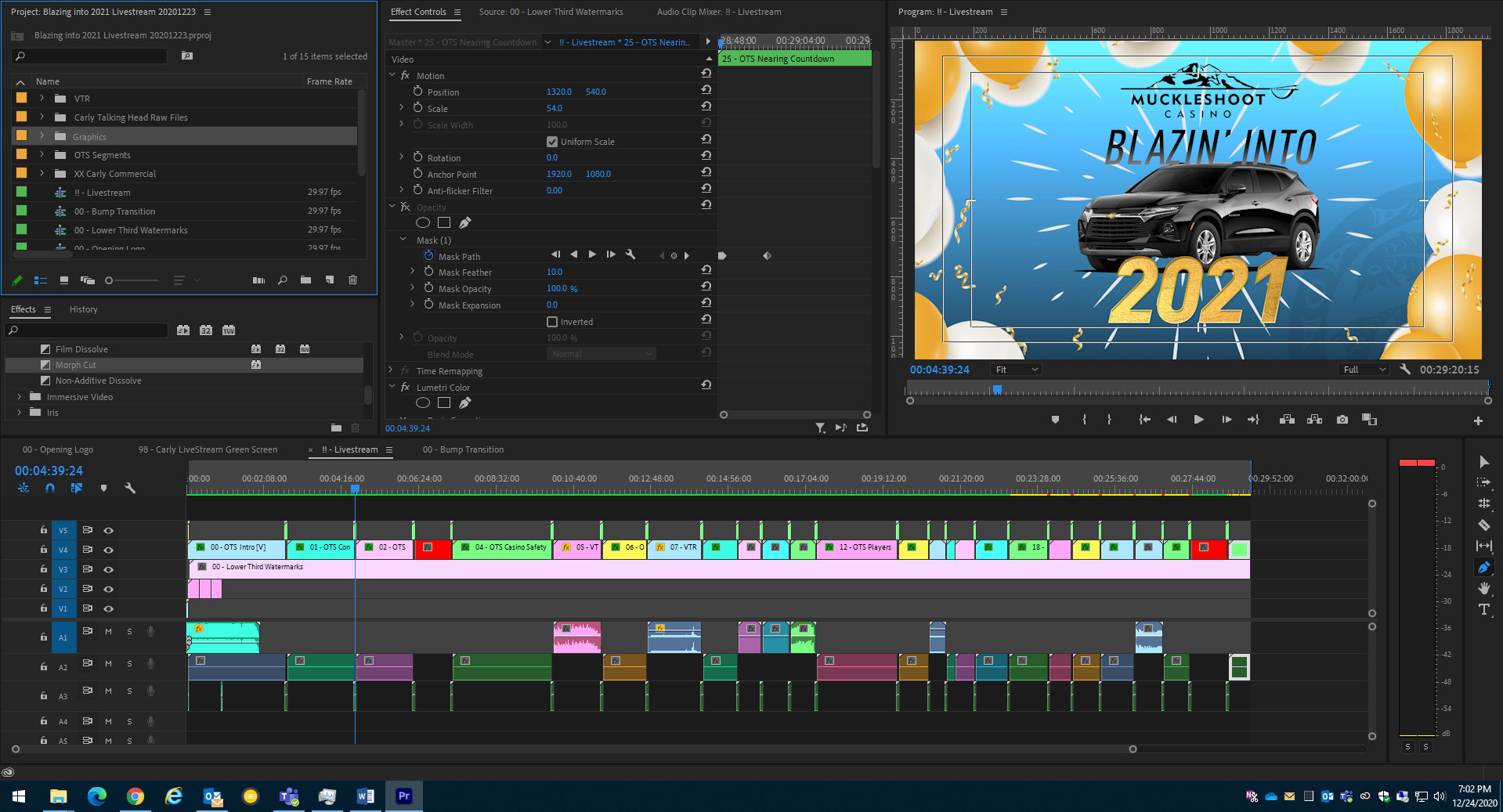Expand the Time Remapping effect
Viewport: 1503px width, 812px height.
(391, 370)
